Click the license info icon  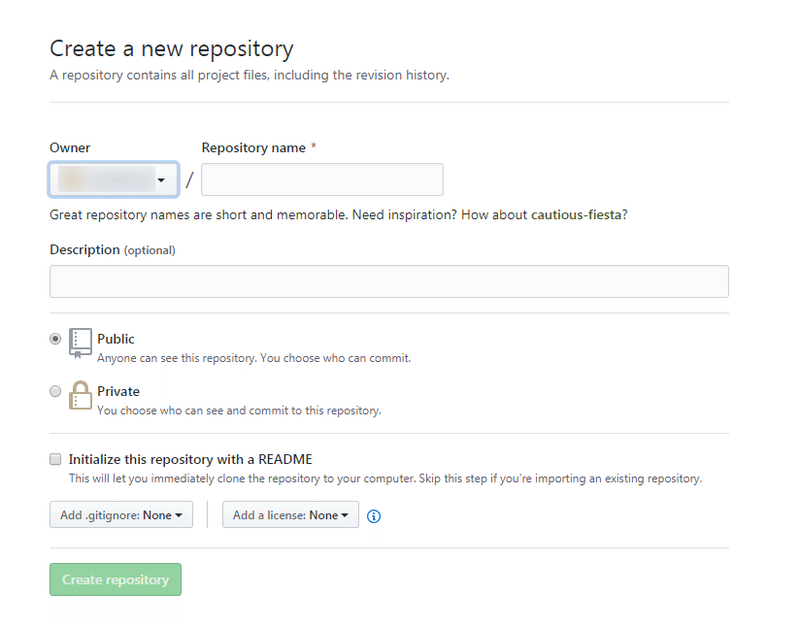(x=374, y=516)
